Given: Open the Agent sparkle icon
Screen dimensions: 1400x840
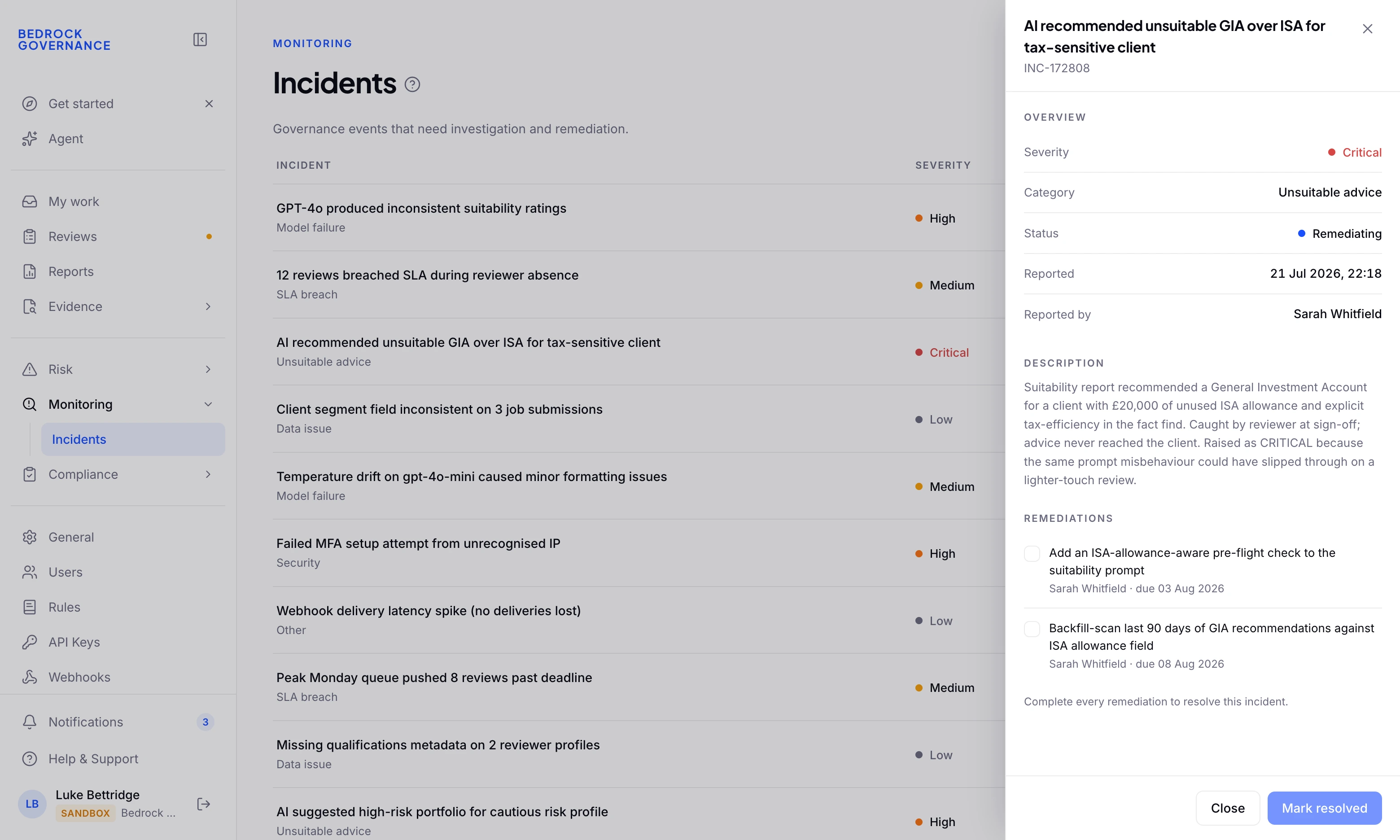Looking at the screenshot, I should point(30,139).
